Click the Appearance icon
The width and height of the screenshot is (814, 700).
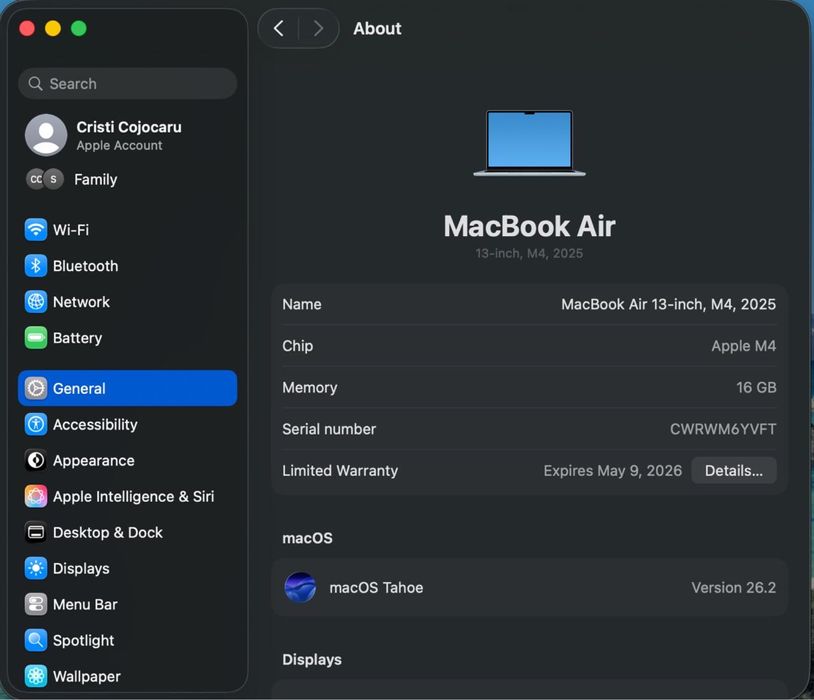coord(36,460)
